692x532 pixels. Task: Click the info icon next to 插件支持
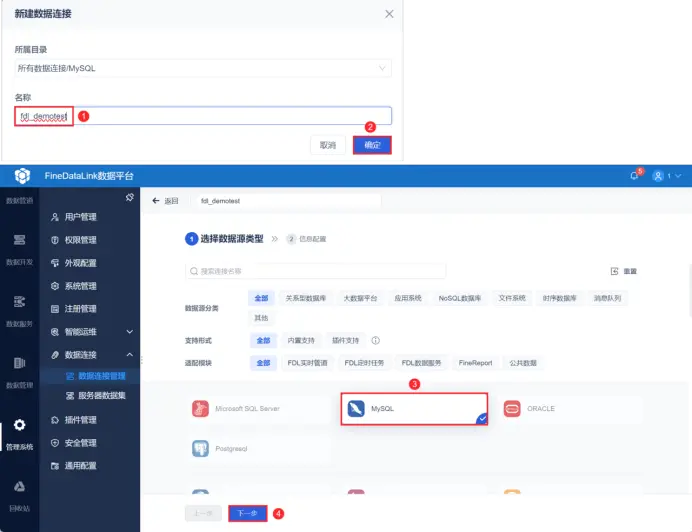pos(376,340)
